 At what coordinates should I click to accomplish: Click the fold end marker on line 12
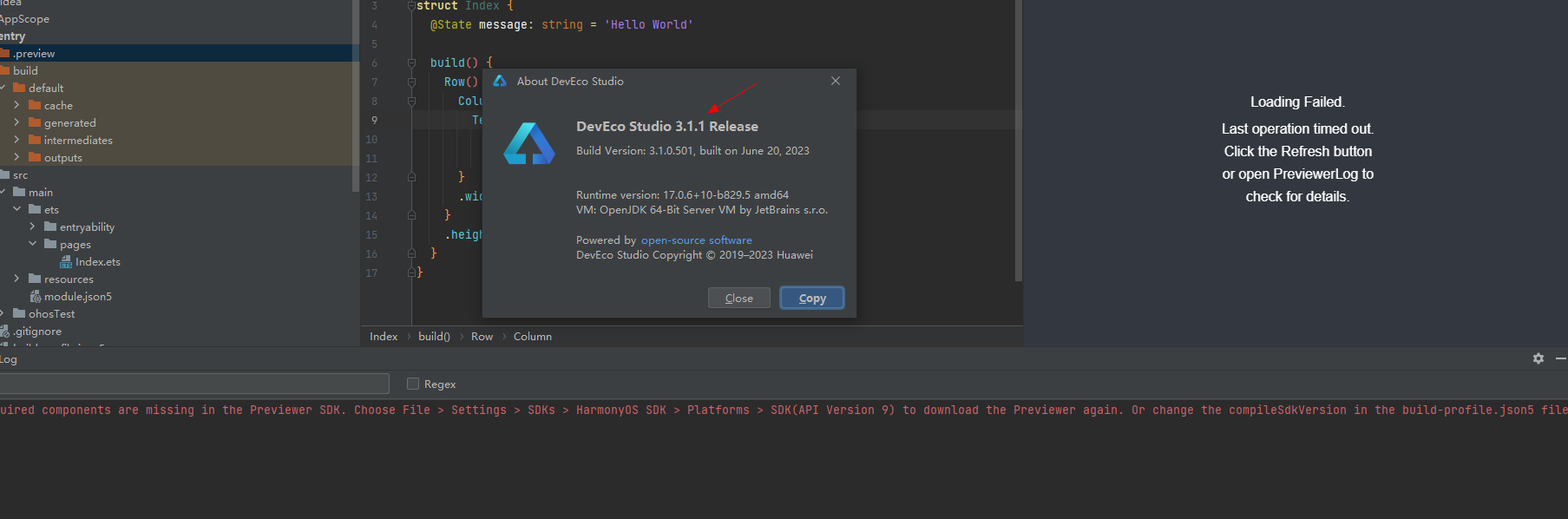click(x=411, y=177)
